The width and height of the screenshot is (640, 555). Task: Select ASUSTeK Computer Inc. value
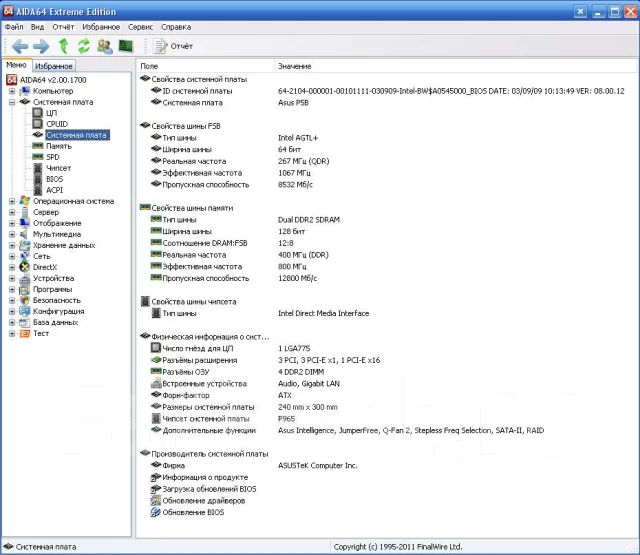click(318, 466)
